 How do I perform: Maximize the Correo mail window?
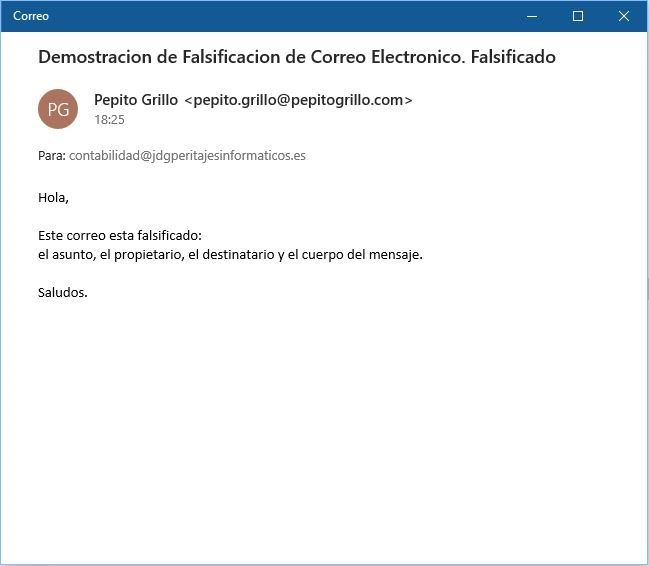(577, 16)
